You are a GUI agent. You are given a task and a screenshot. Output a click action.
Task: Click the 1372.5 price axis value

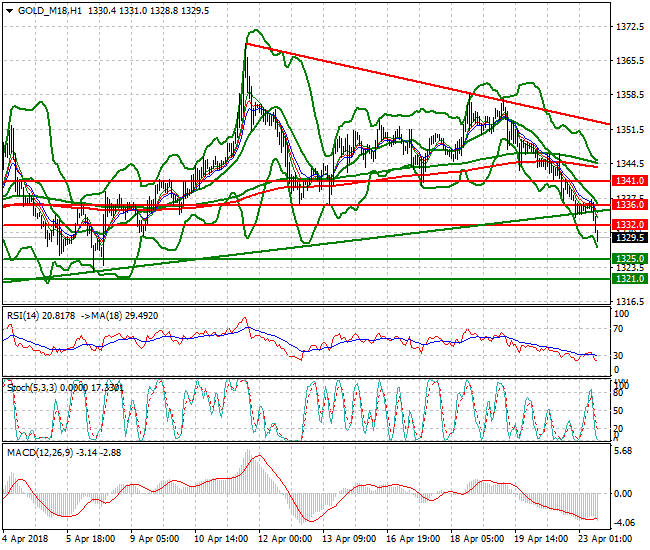pos(630,27)
